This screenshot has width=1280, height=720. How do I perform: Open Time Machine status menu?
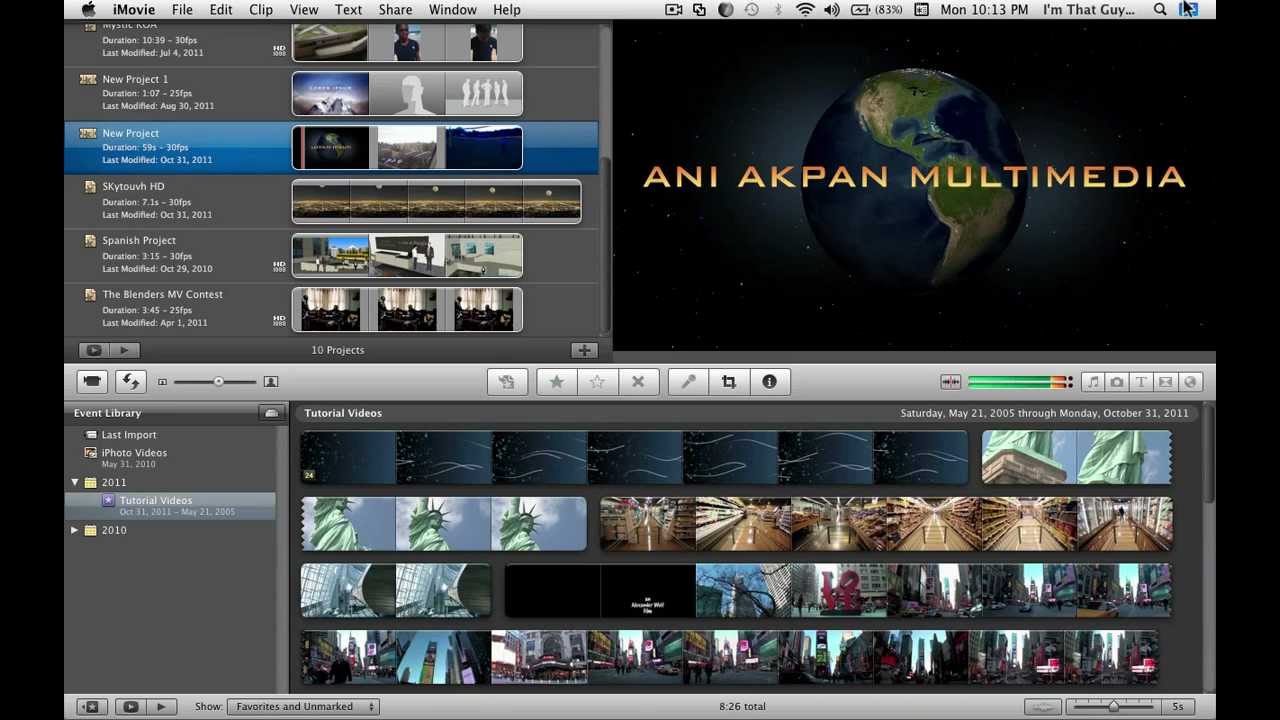point(752,10)
